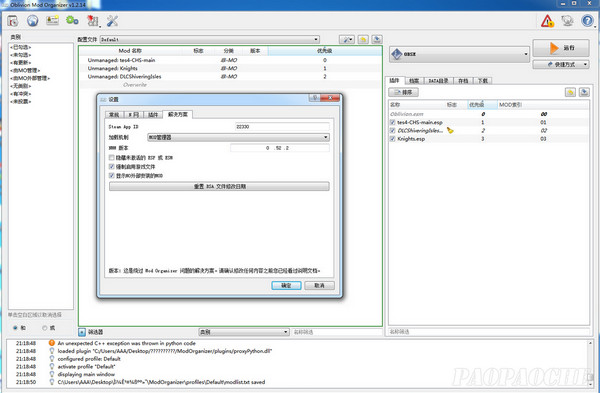Switch to the second right-panel tab
The image size is (600, 393).
pyautogui.click(x=414, y=81)
